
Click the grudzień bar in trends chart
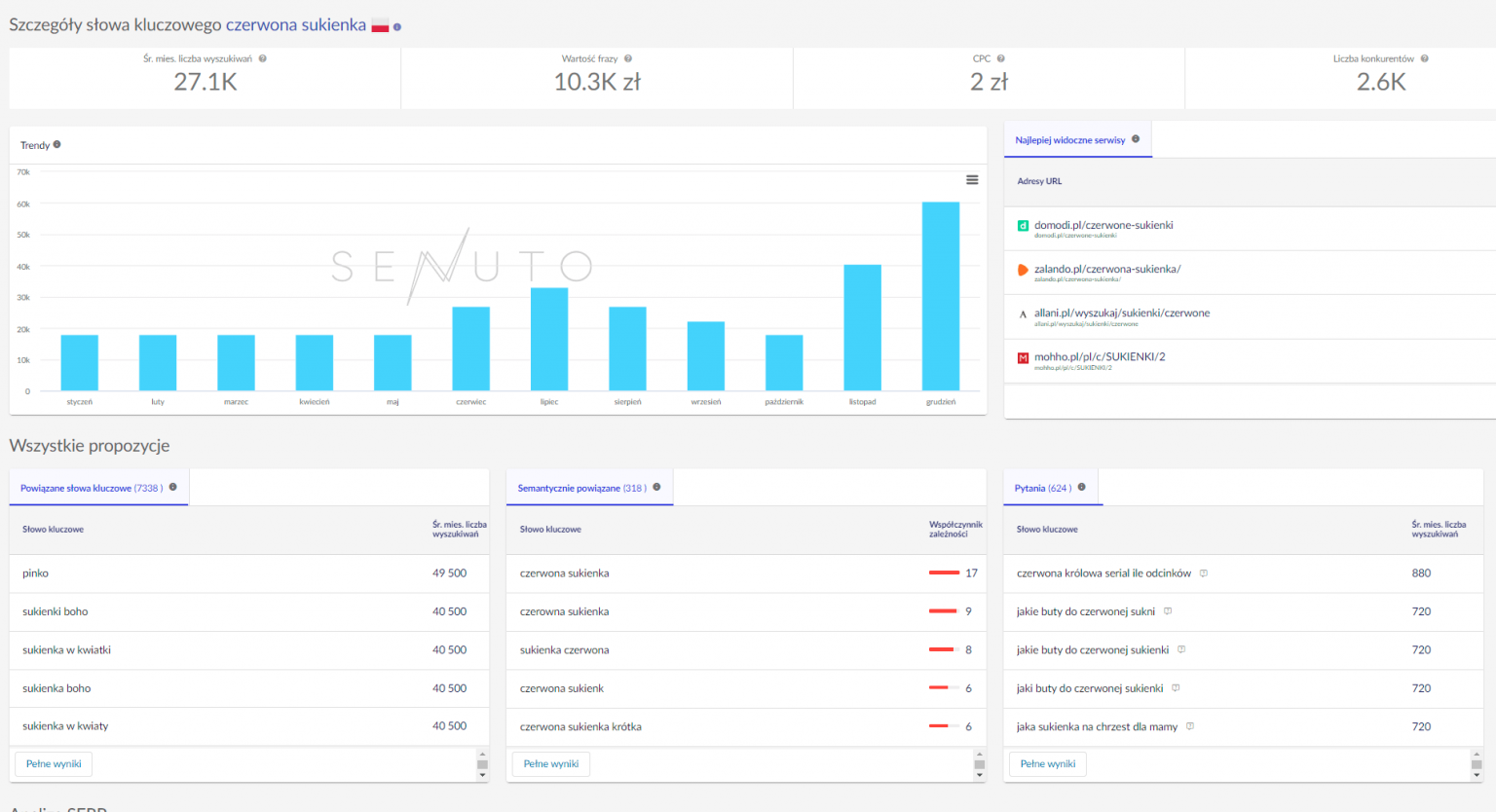click(x=941, y=296)
